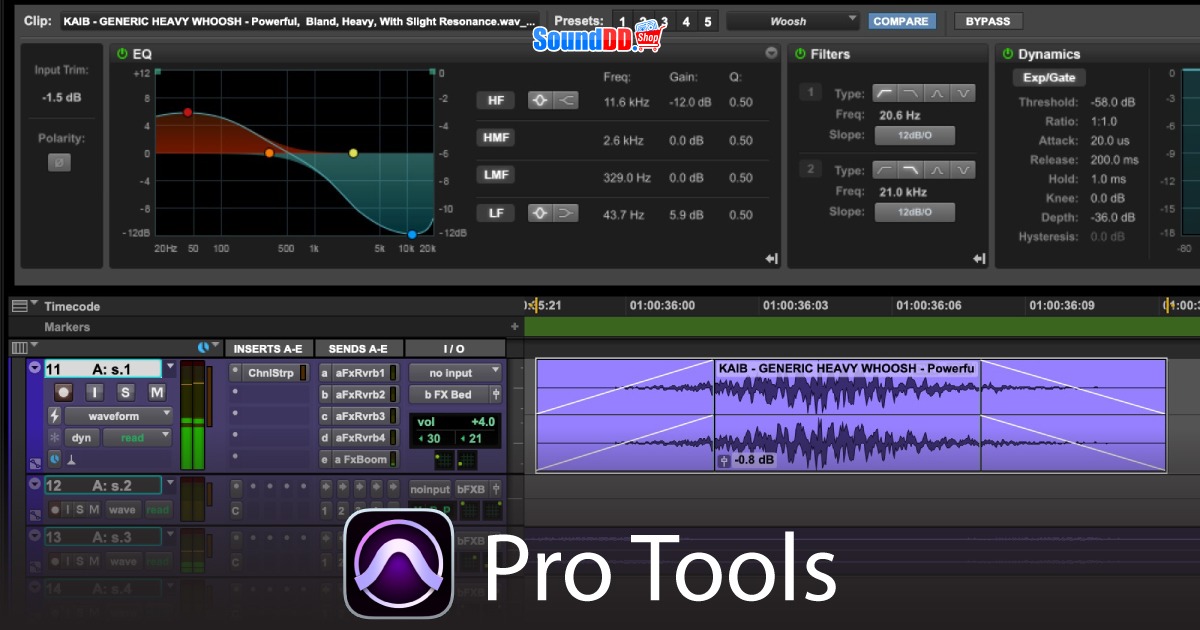Select preset slot 5
This screenshot has width=1200, height=630.
[x=707, y=21]
